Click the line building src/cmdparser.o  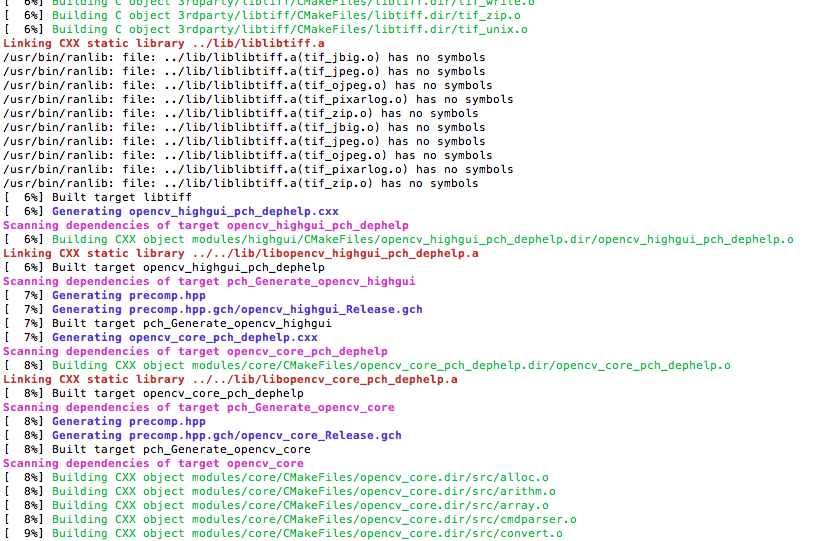pos(290,520)
